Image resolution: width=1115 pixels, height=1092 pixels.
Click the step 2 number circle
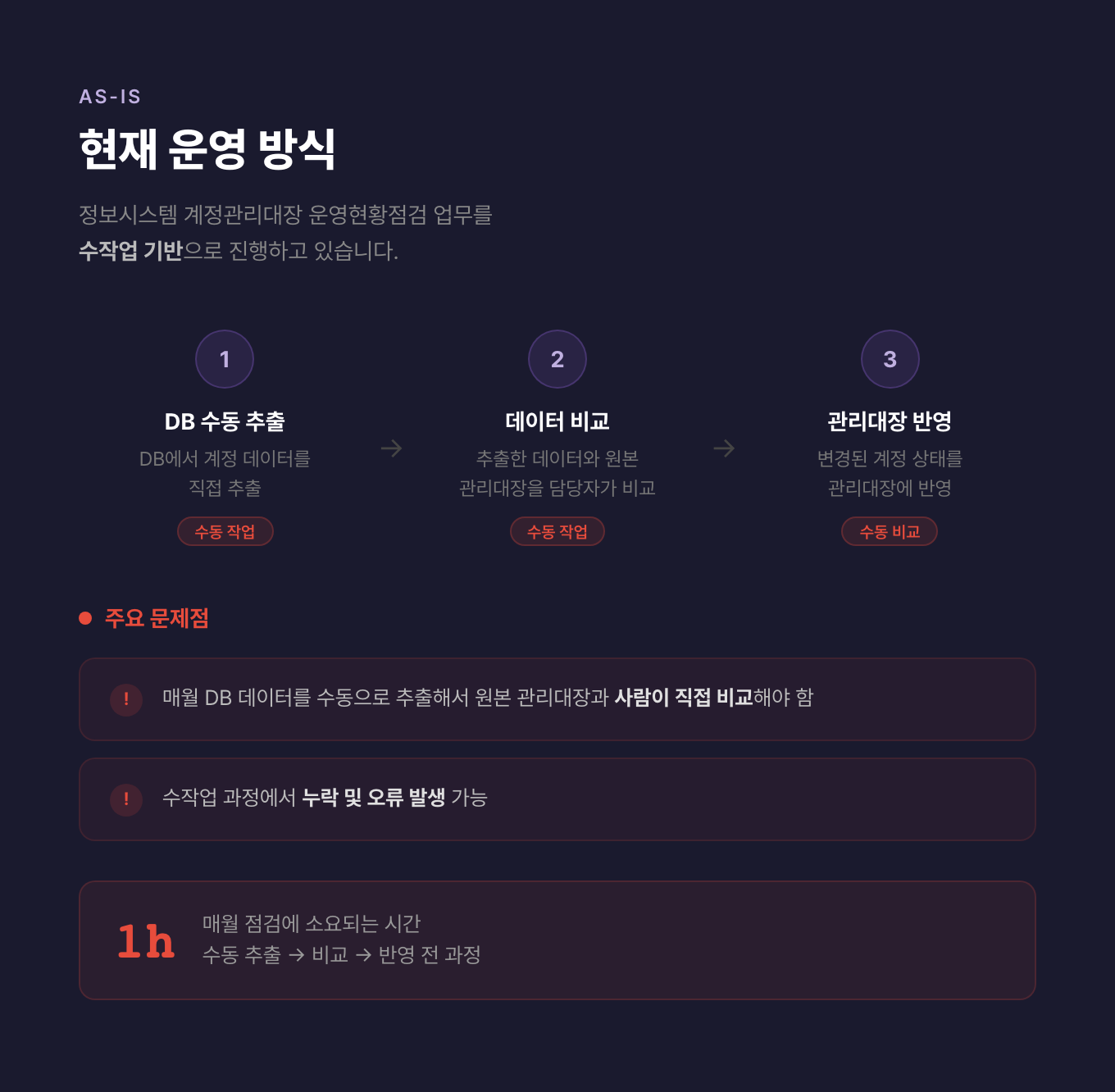click(x=557, y=359)
